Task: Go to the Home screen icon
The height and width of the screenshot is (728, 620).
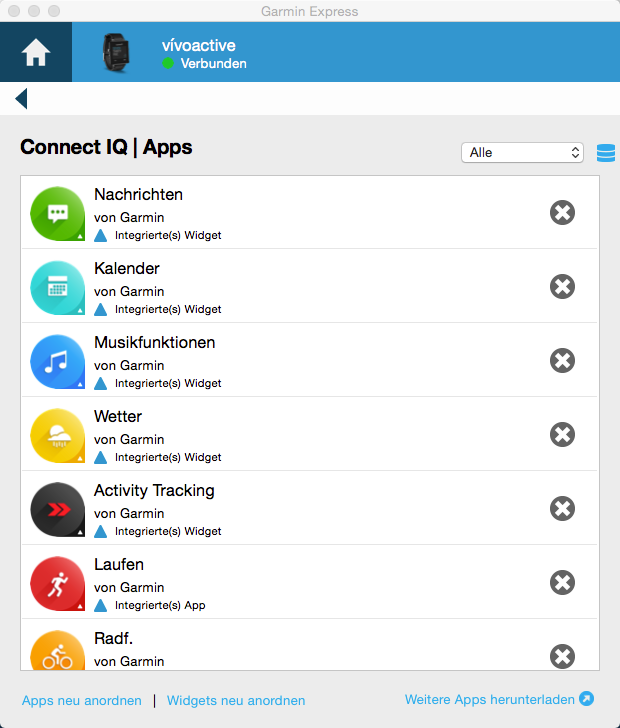Action: click(x=35, y=53)
